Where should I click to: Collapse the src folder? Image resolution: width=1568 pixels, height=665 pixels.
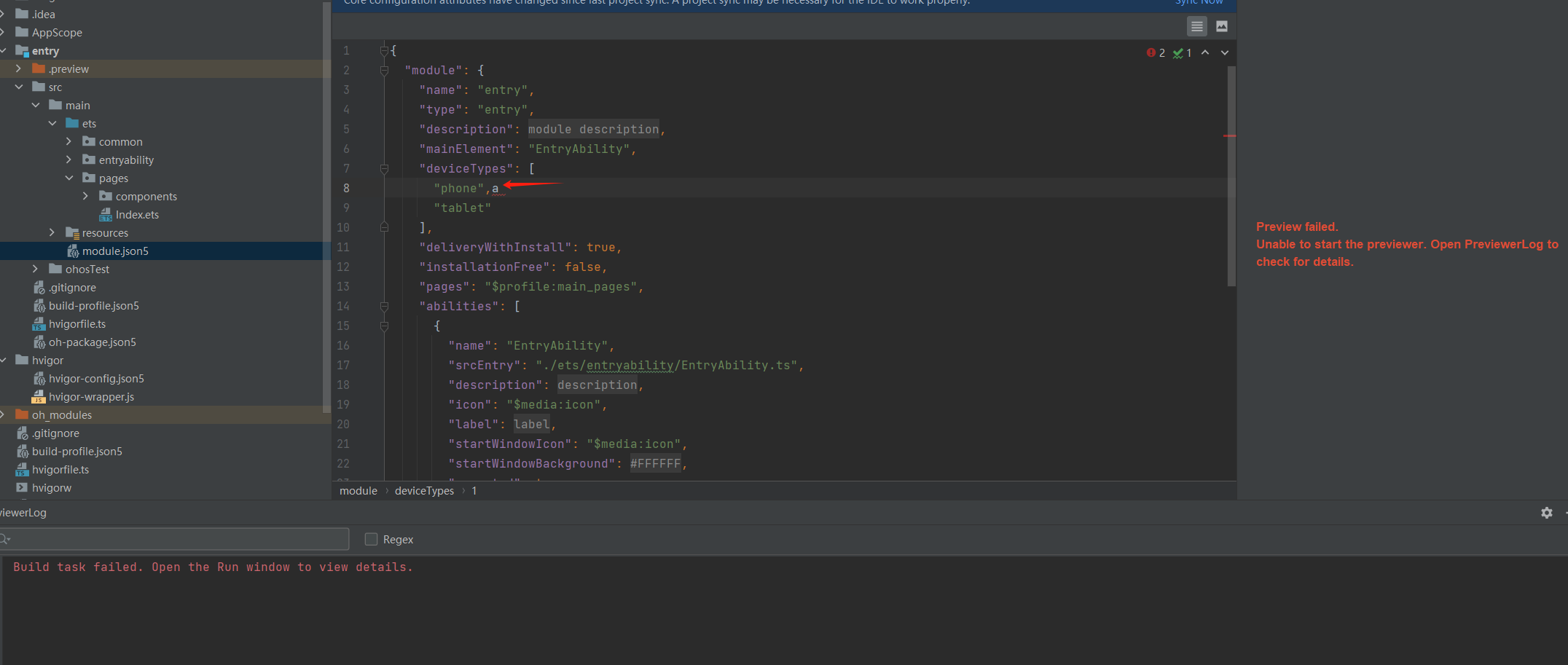click(19, 87)
